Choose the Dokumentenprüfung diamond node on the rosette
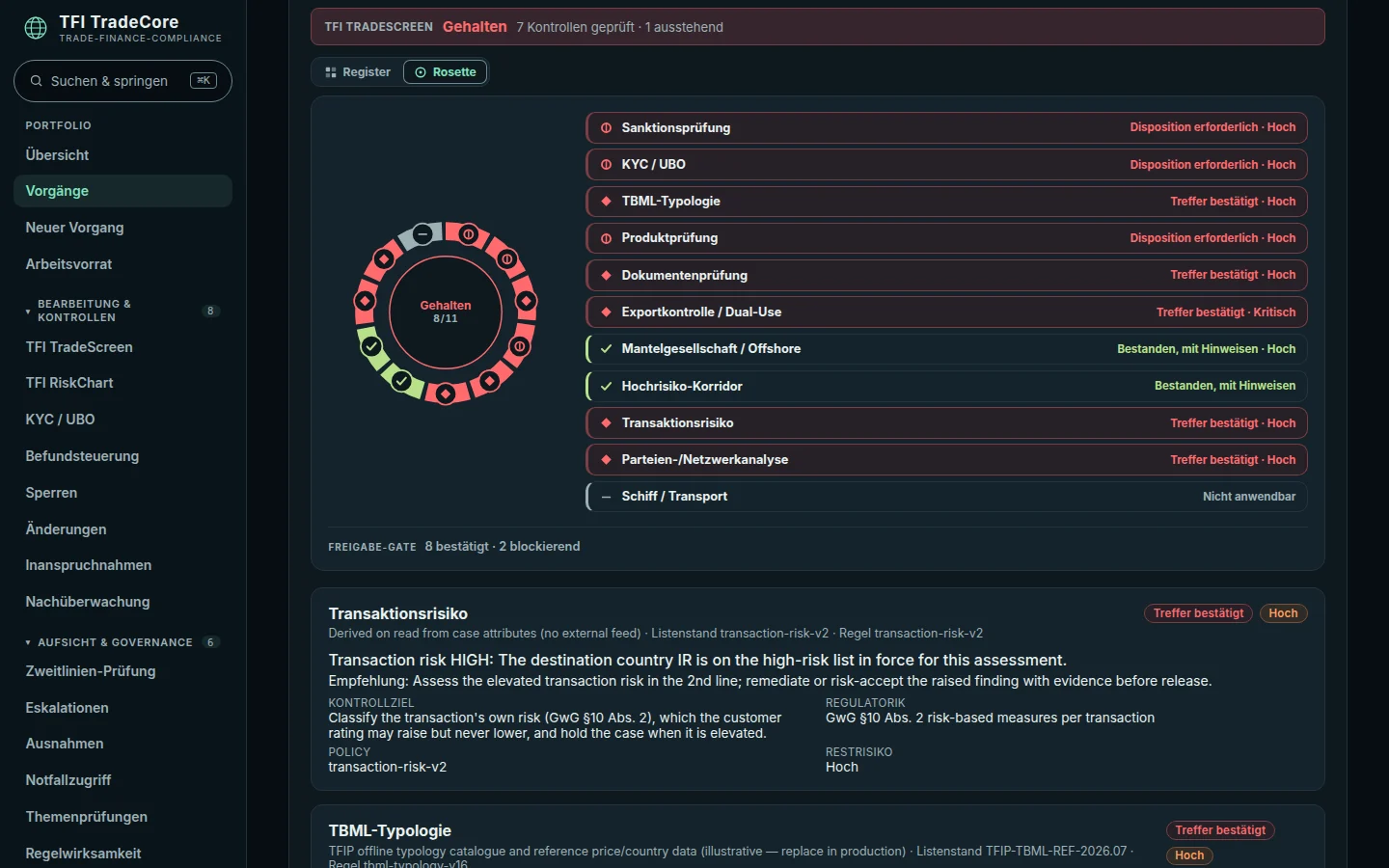The height and width of the screenshot is (868, 1389). (x=489, y=381)
